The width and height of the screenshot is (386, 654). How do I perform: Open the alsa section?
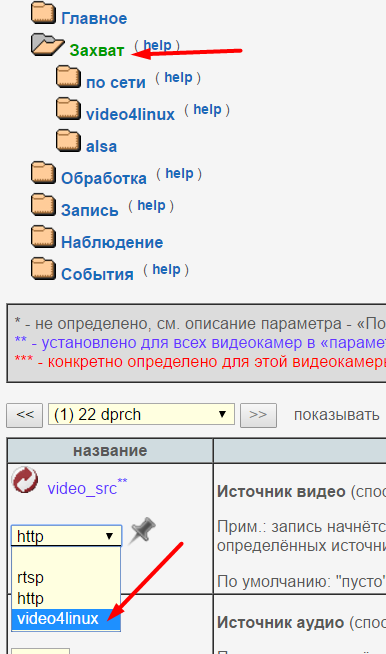(101, 146)
